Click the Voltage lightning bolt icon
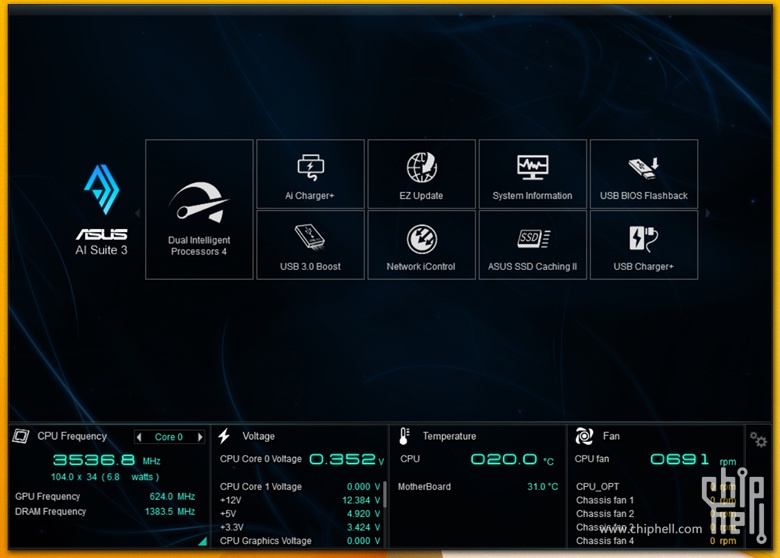Screen dimensions: 780x558 pos(224,436)
